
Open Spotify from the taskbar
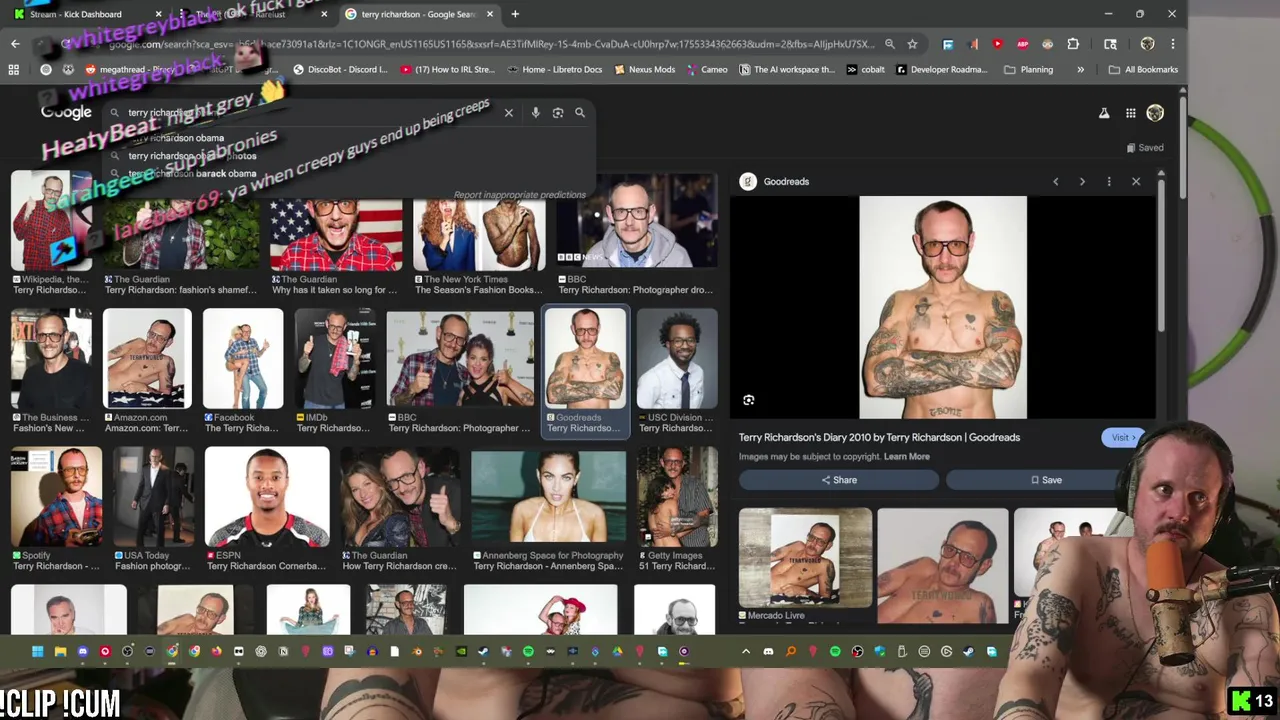pos(528,652)
